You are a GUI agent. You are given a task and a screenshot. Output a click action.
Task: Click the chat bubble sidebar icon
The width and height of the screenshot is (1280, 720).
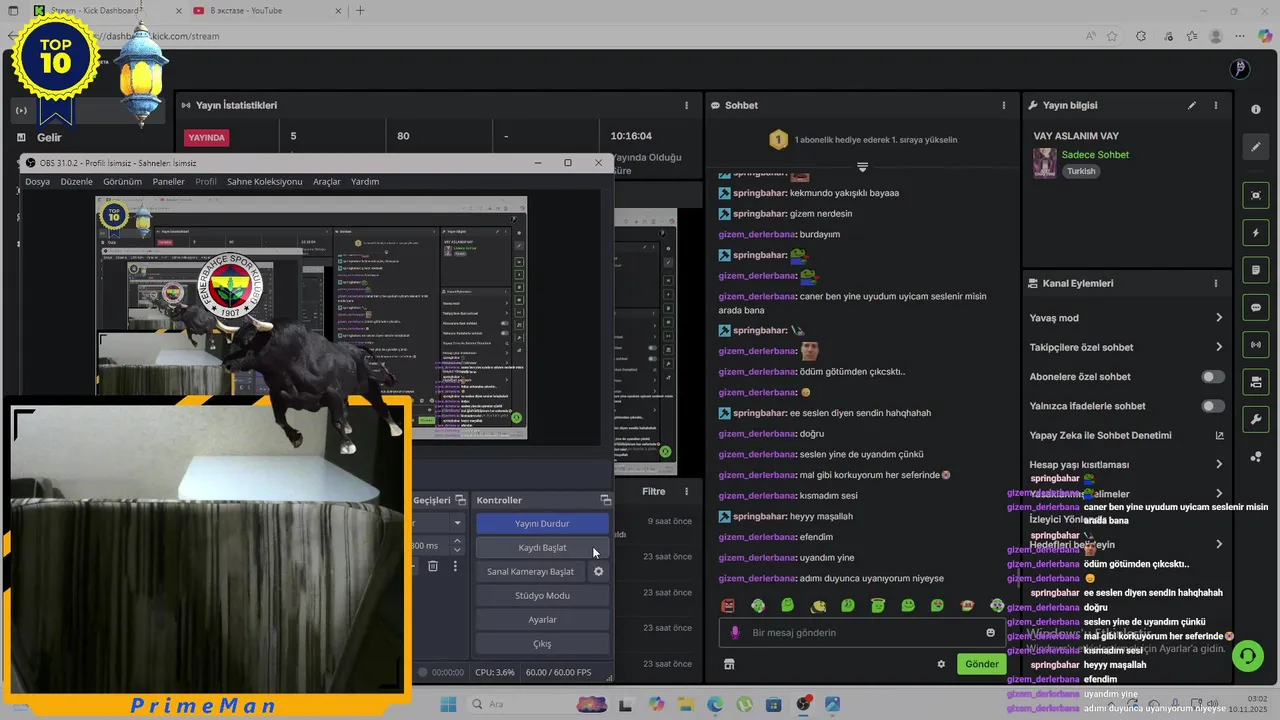[1256, 308]
